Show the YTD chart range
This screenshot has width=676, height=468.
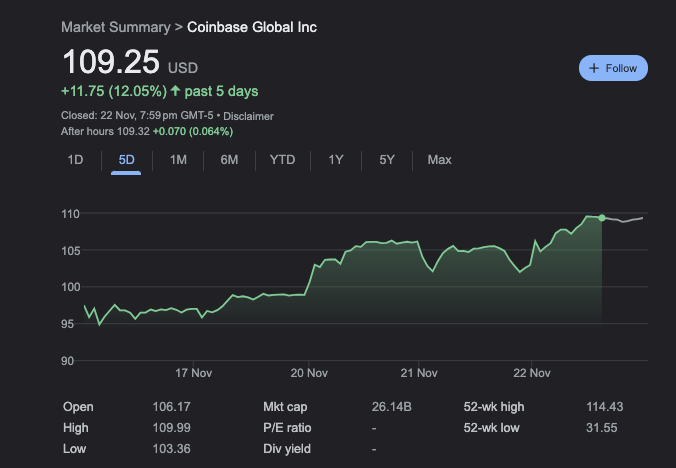click(282, 160)
